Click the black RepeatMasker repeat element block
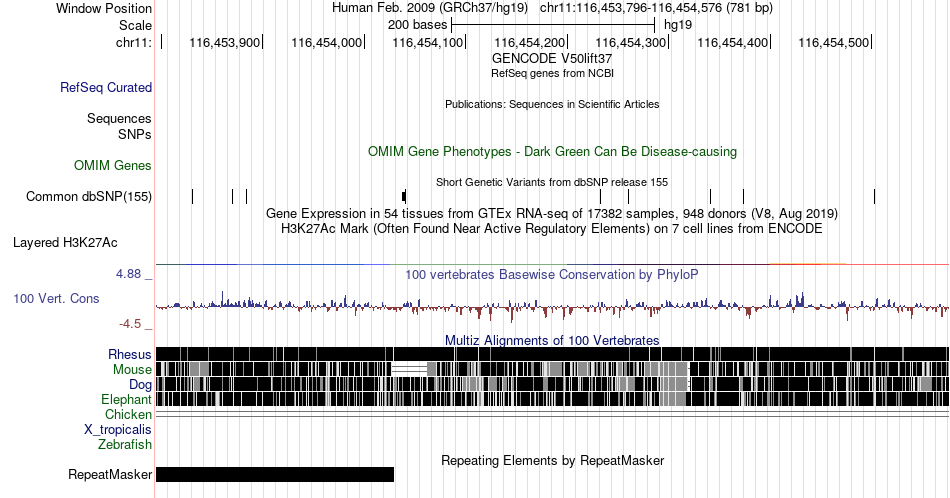This screenshot has width=950, height=498. click(275, 474)
